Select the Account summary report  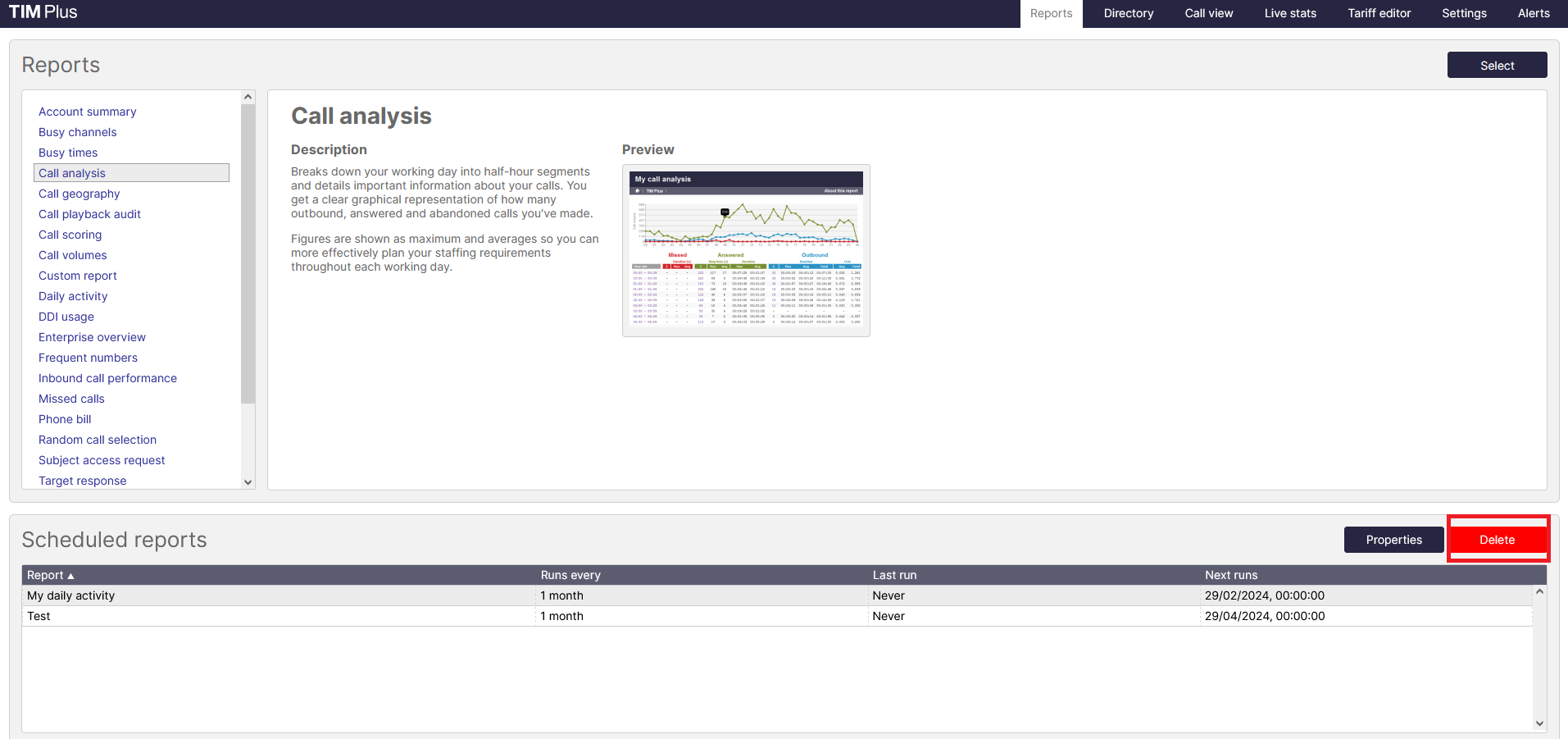point(87,112)
